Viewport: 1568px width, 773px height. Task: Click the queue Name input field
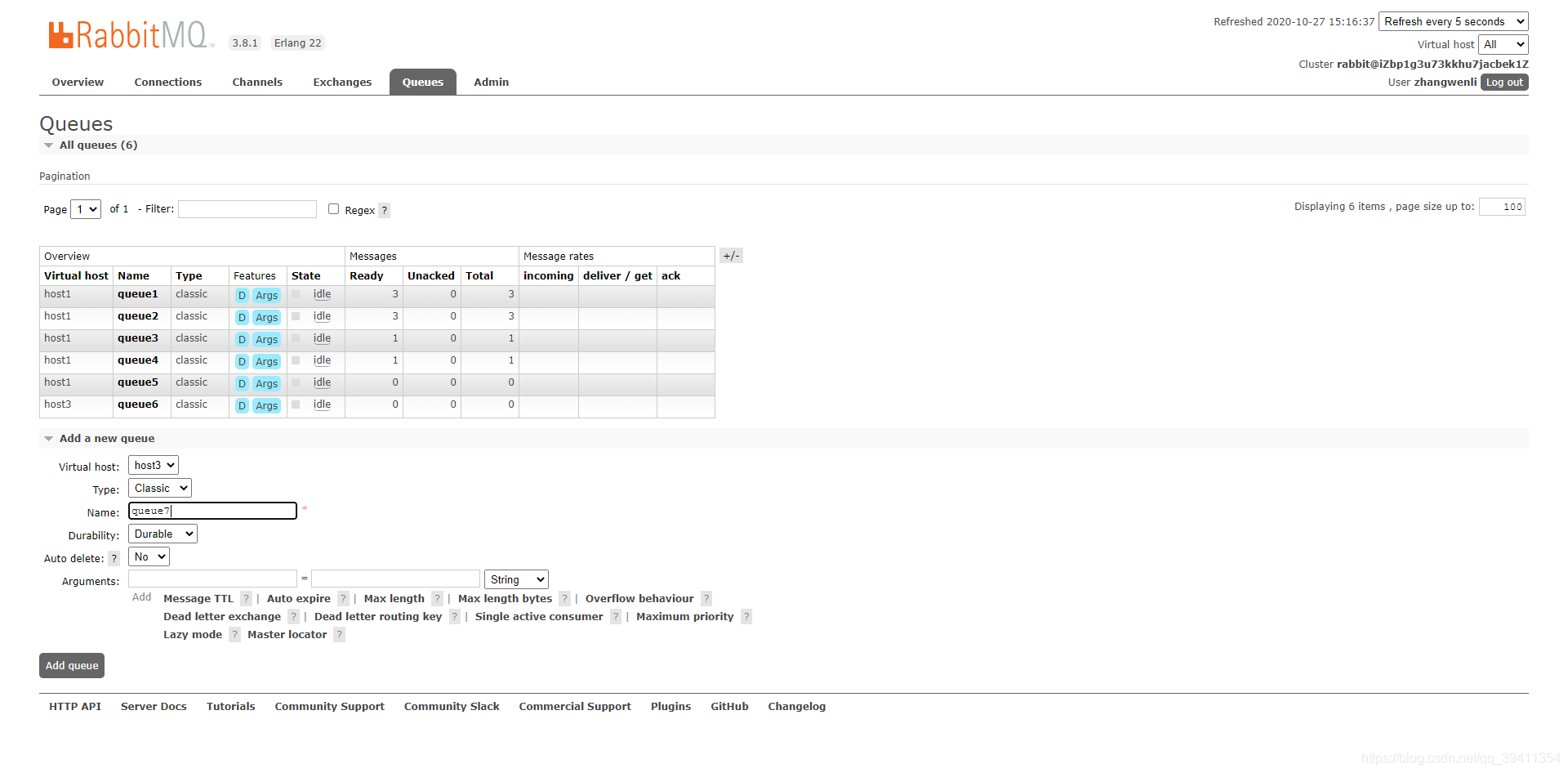click(x=212, y=511)
